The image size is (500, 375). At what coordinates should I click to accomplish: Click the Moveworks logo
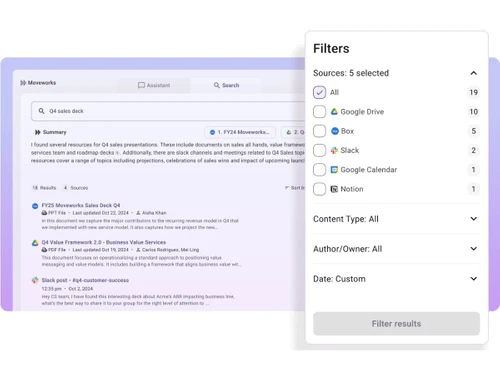[38, 83]
